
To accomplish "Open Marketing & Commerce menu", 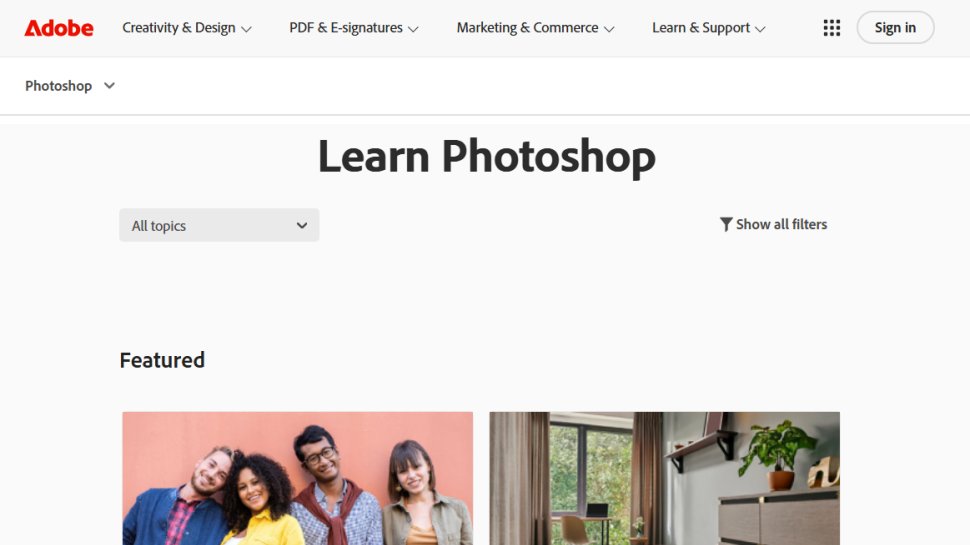I will pyautogui.click(x=535, y=28).
